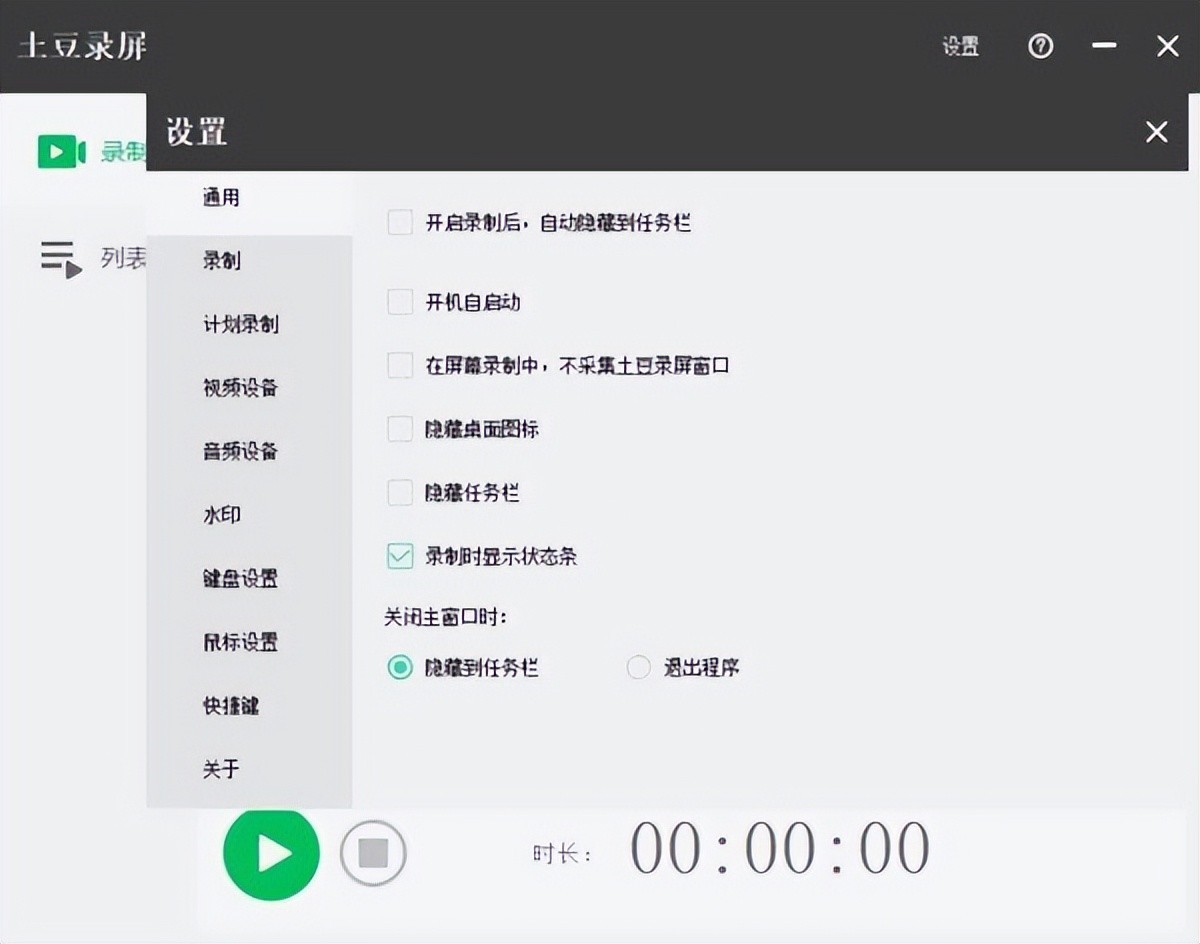This screenshot has height=944, width=1200.
Task: Open the 键盘设置 settings tab
Action: (x=250, y=578)
